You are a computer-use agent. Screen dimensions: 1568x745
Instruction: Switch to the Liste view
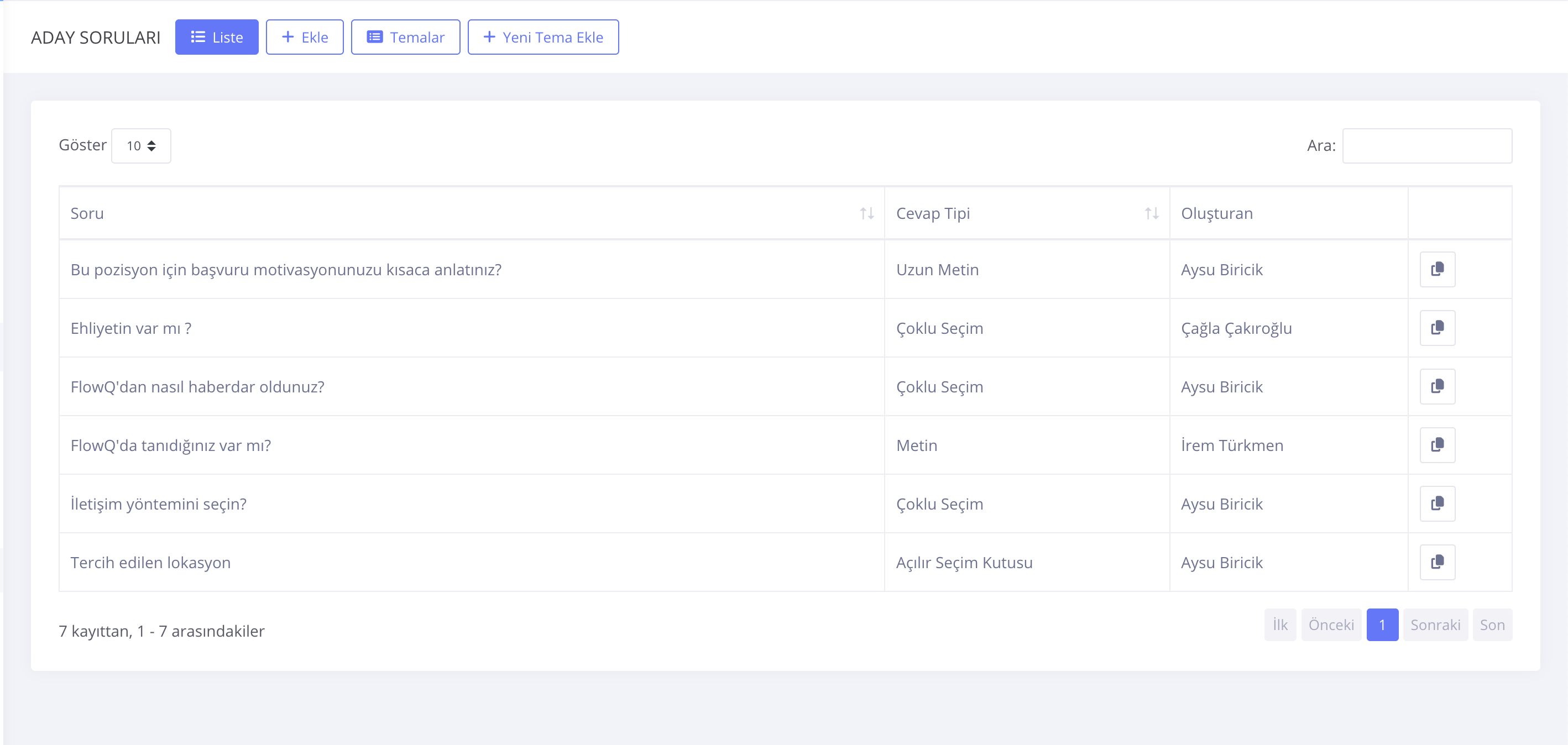(217, 38)
